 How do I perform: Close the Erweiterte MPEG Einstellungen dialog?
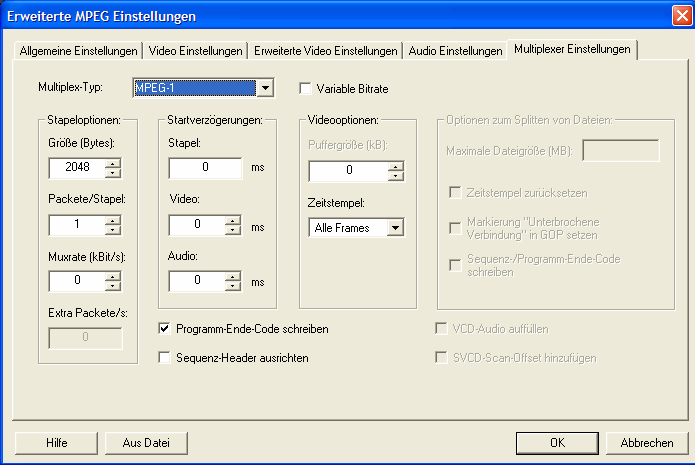(x=675, y=15)
